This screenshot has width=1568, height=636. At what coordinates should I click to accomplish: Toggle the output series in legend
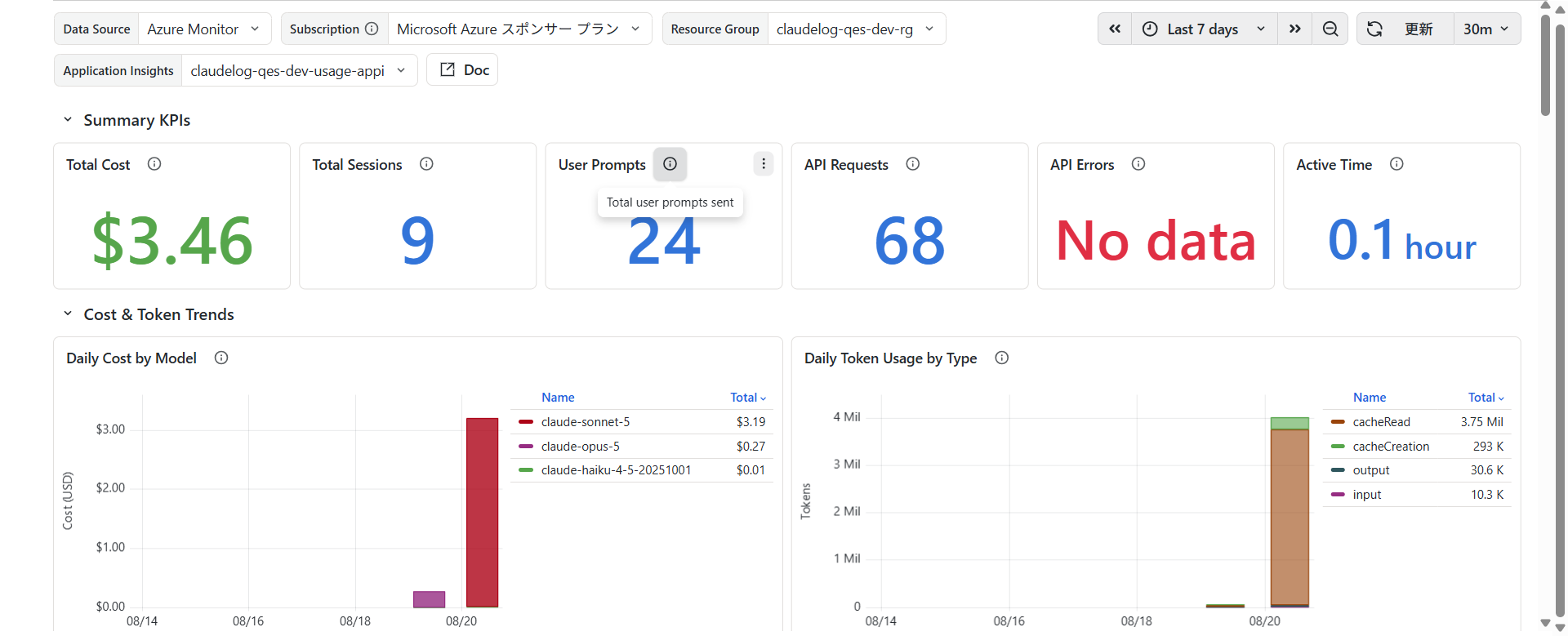[x=1370, y=470]
